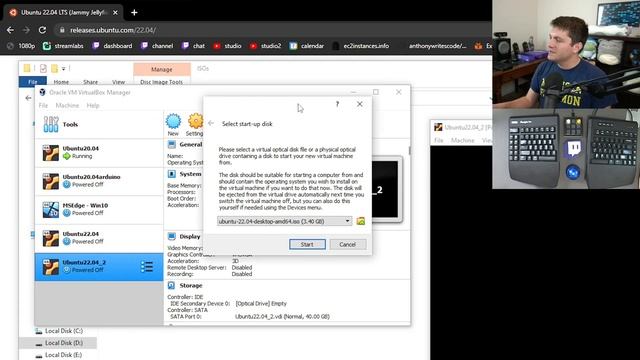Image resolution: width=640 pixels, height=360 pixels.
Task: Open File menu in Ubuntu22.04_2 VM window
Action: click(x=439, y=140)
